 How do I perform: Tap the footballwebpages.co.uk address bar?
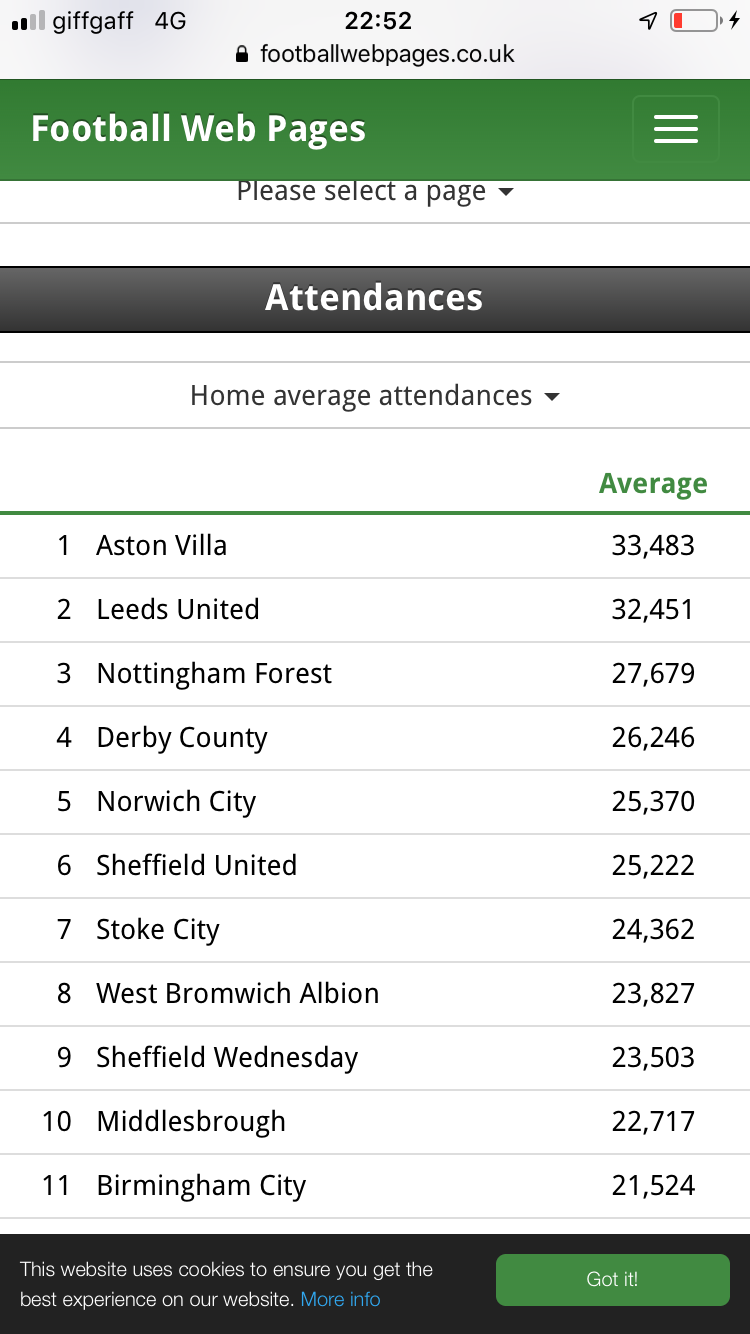(375, 54)
